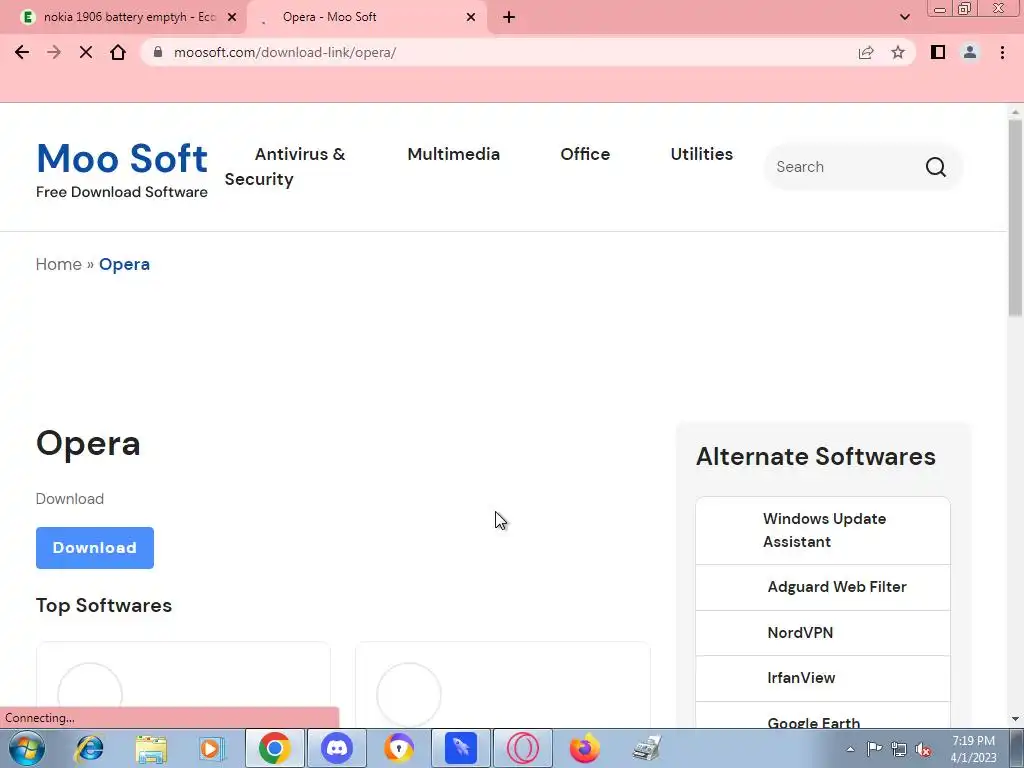Launch Internet Explorer from taskbar
The height and width of the screenshot is (768, 1024).
click(x=89, y=748)
